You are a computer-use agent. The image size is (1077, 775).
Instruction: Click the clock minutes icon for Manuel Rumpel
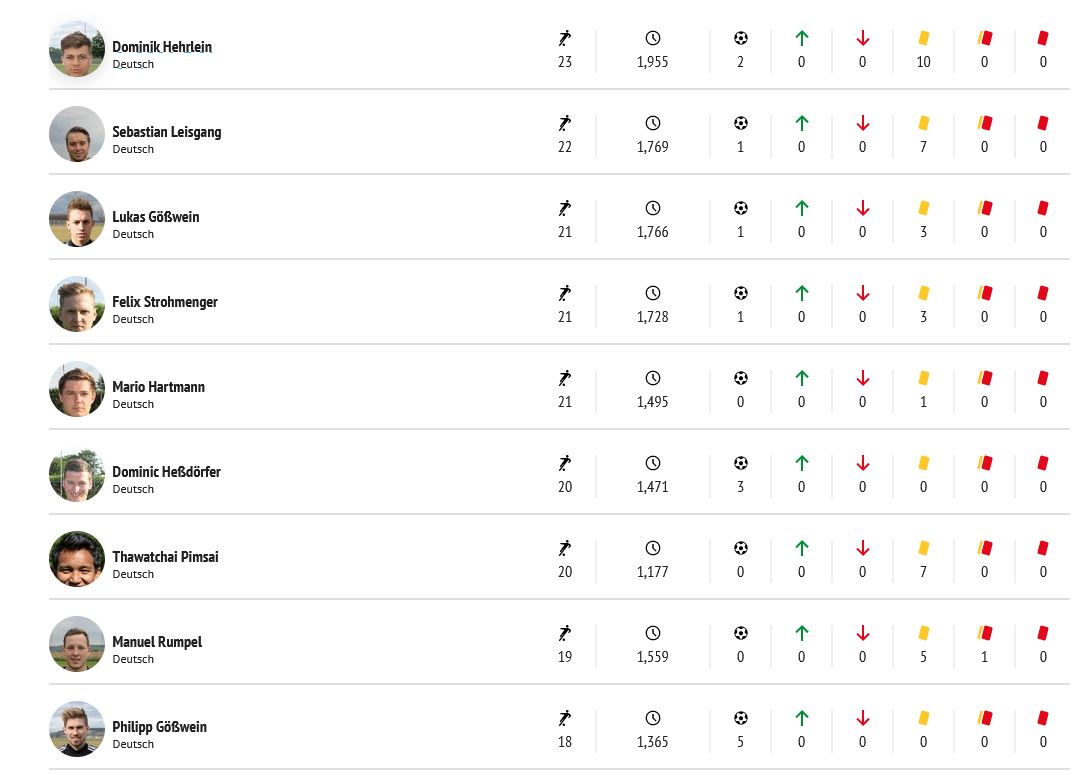click(x=653, y=633)
